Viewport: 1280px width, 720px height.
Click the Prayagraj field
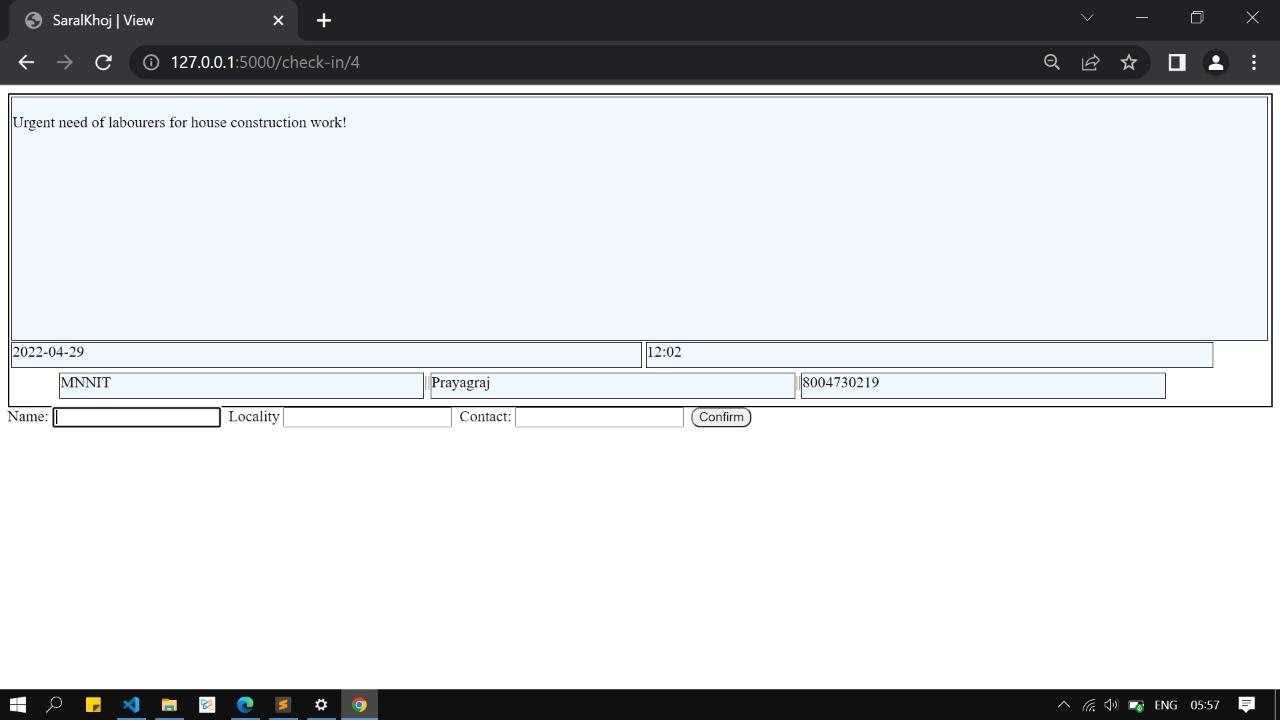coord(612,385)
